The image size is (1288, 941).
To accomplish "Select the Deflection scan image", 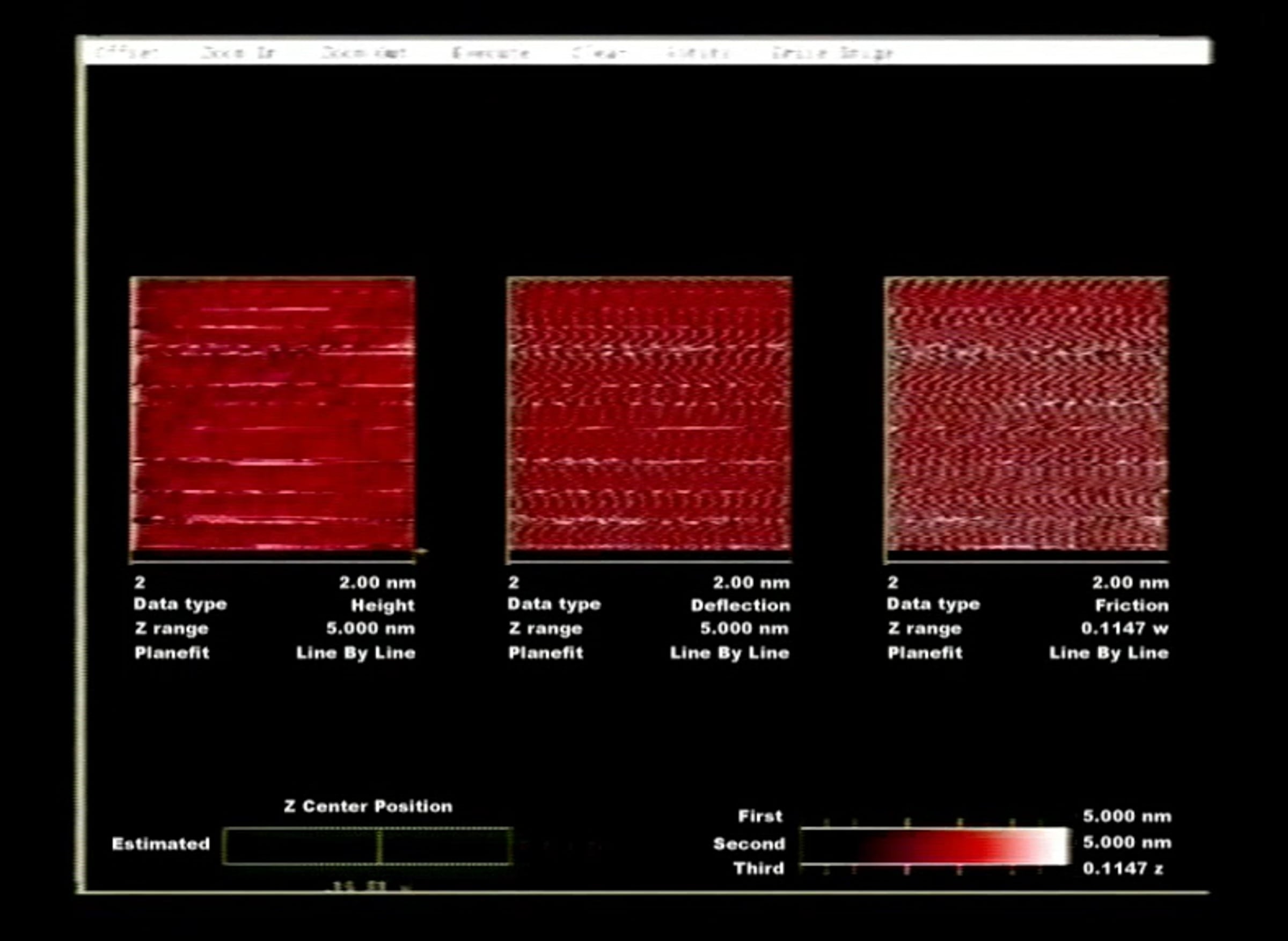I will (x=649, y=414).
